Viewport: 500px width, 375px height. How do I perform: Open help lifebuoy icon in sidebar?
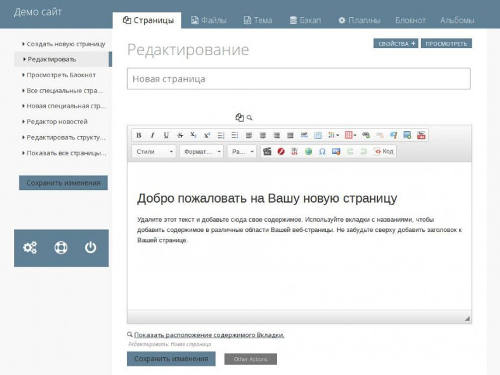click(61, 248)
